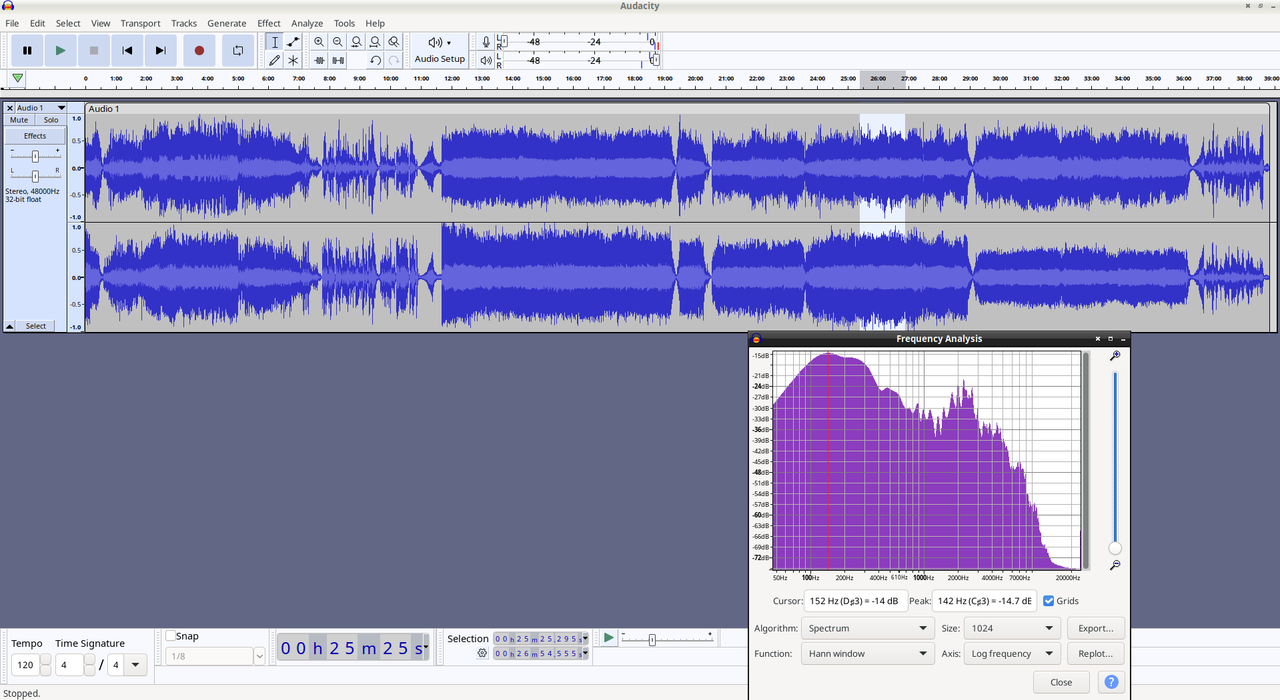Select the Draw pencil tool
The height and width of the screenshot is (700, 1280).
pos(274,60)
